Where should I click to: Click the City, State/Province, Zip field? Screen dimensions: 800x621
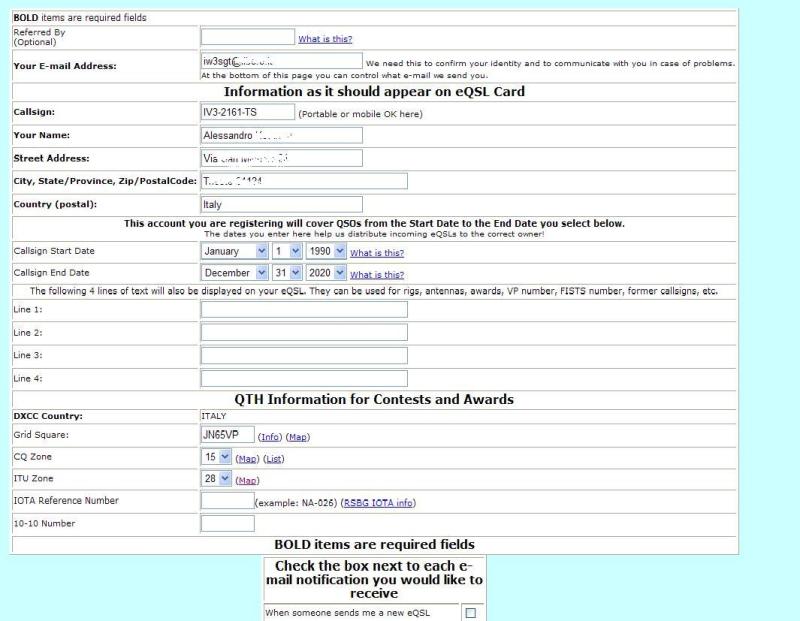tap(304, 181)
